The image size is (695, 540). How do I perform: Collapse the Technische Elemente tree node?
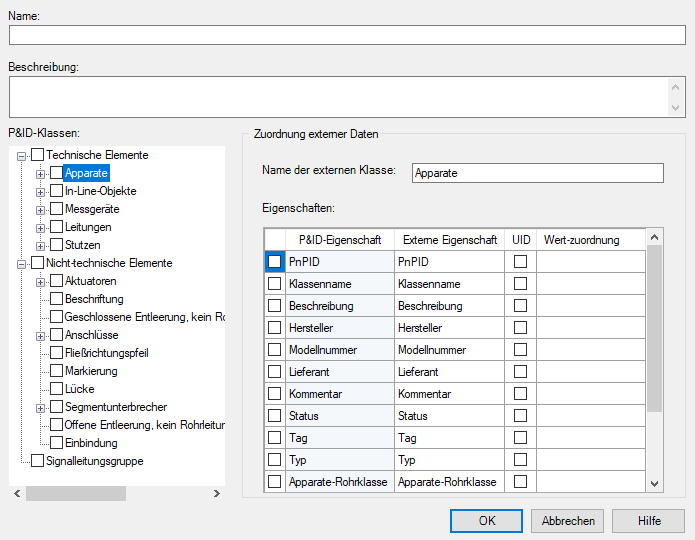point(23,156)
